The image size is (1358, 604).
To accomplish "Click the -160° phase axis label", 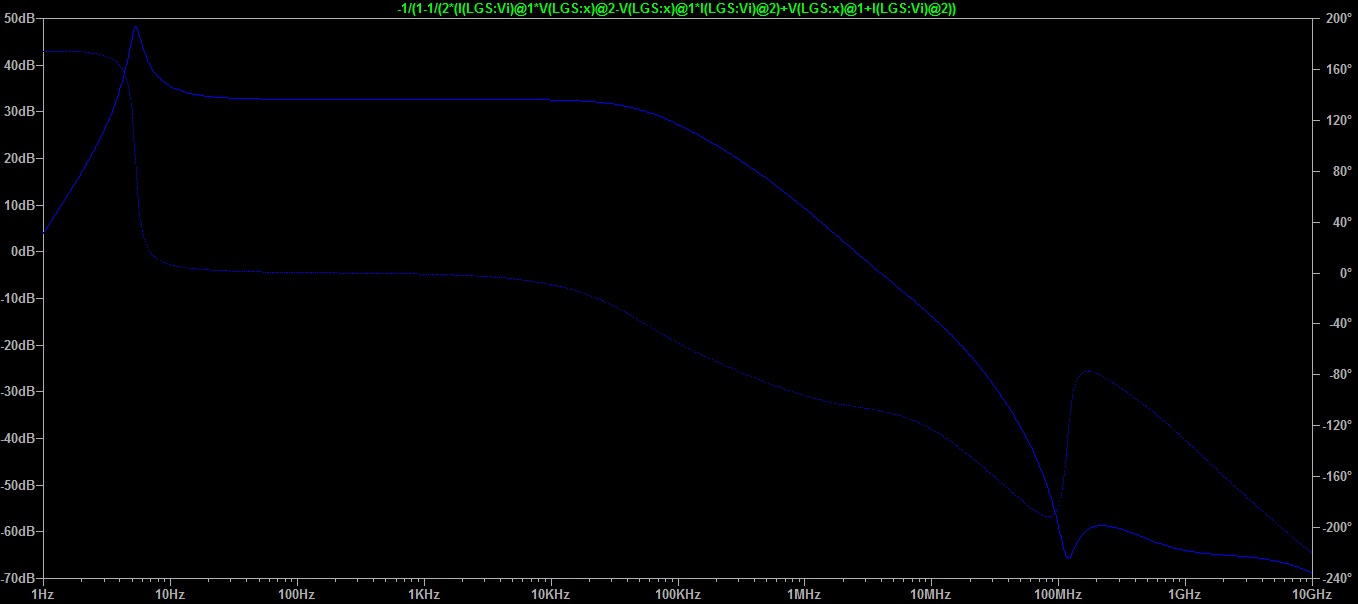I will pyautogui.click(x=1337, y=476).
